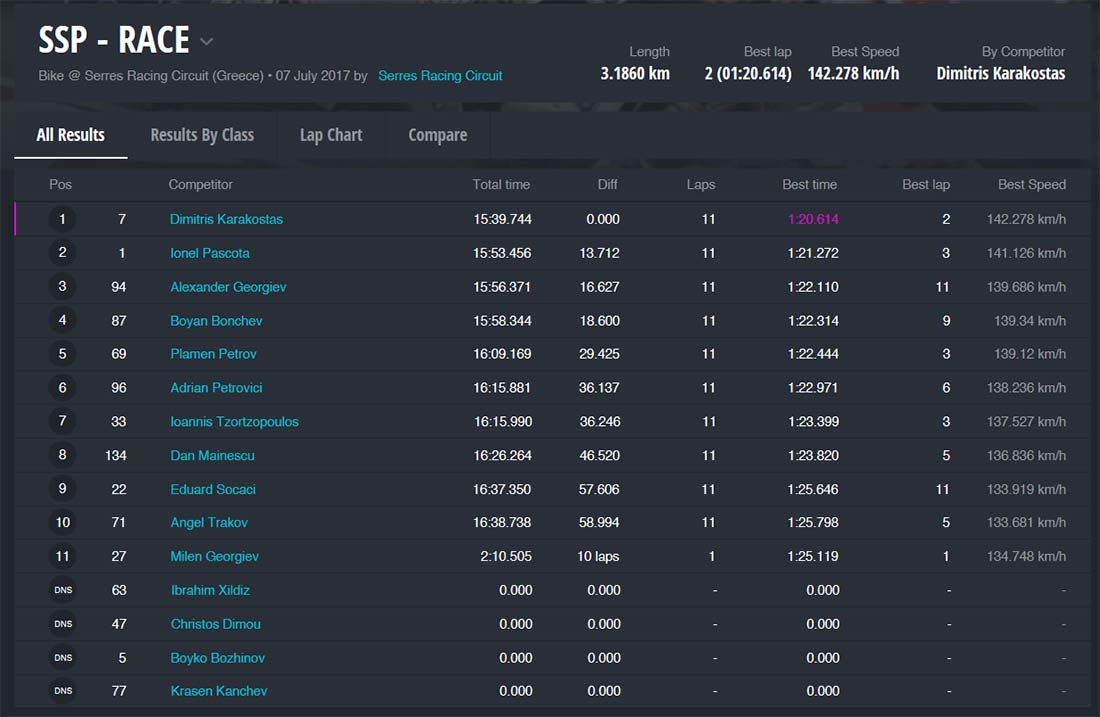Expand the SSP - RACE session dropdown
Image resolution: width=1100 pixels, height=717 pixels.
(207, 42)
